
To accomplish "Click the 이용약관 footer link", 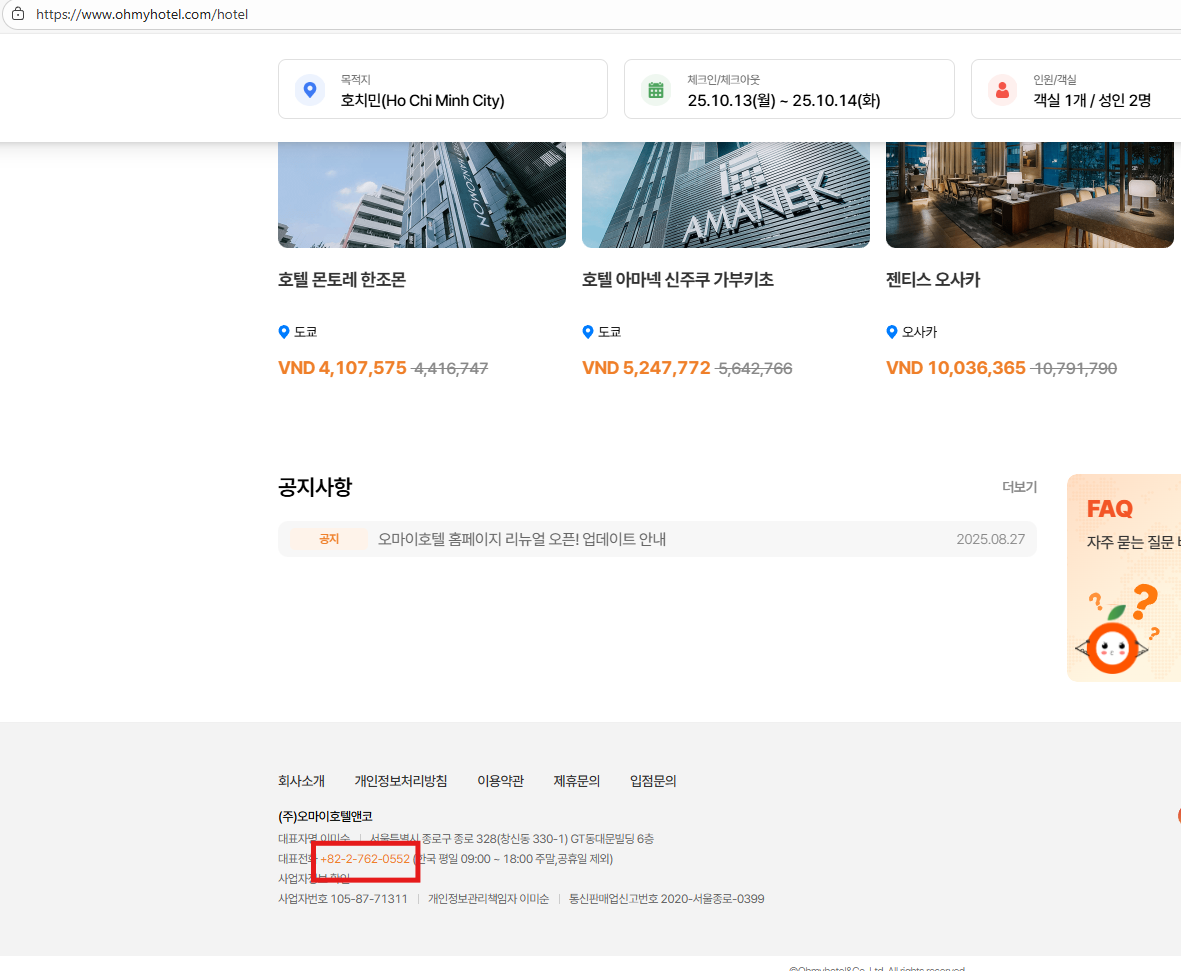I will pos(500,781).
